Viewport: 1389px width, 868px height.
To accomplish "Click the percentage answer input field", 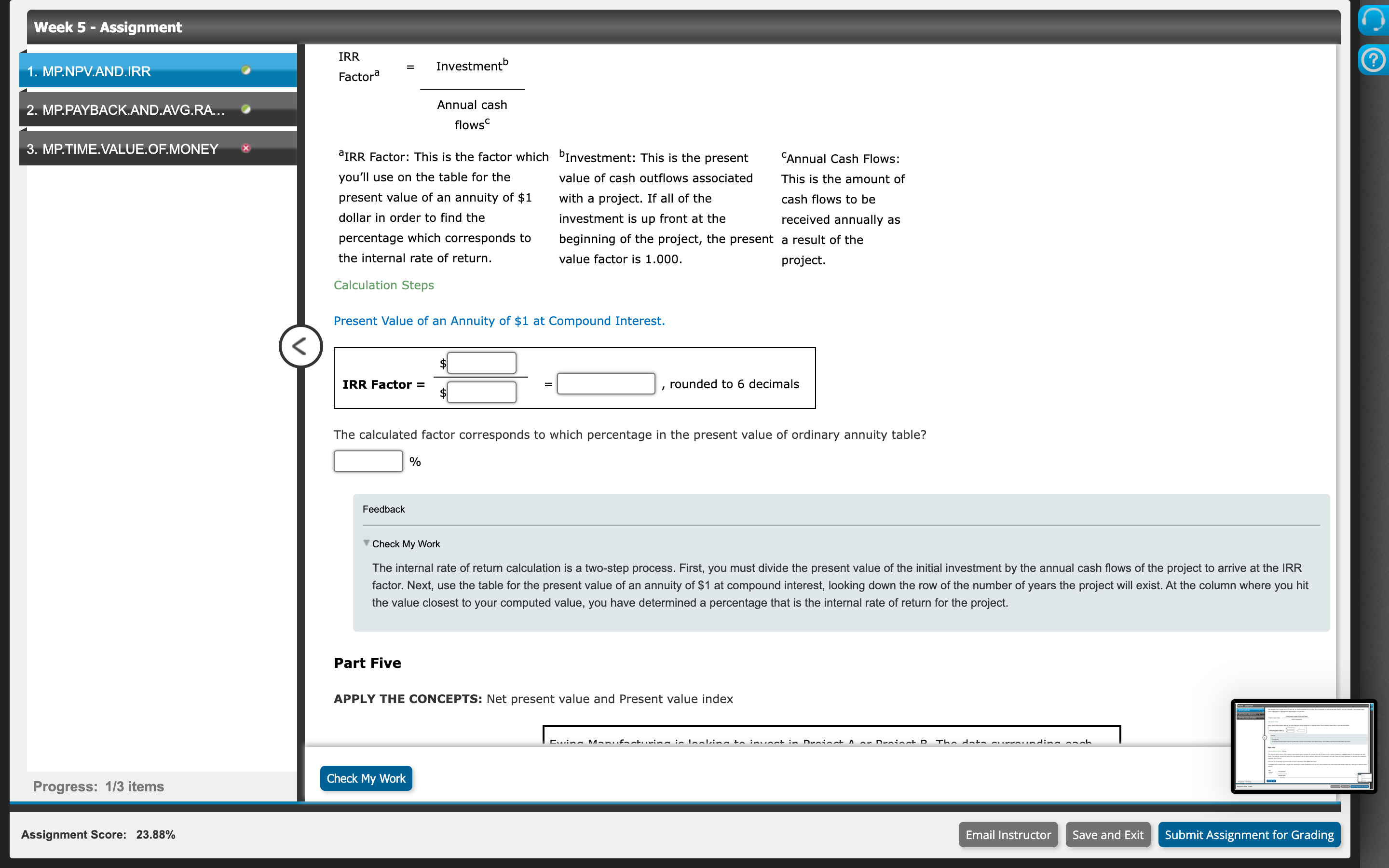I will coord(368,461).
